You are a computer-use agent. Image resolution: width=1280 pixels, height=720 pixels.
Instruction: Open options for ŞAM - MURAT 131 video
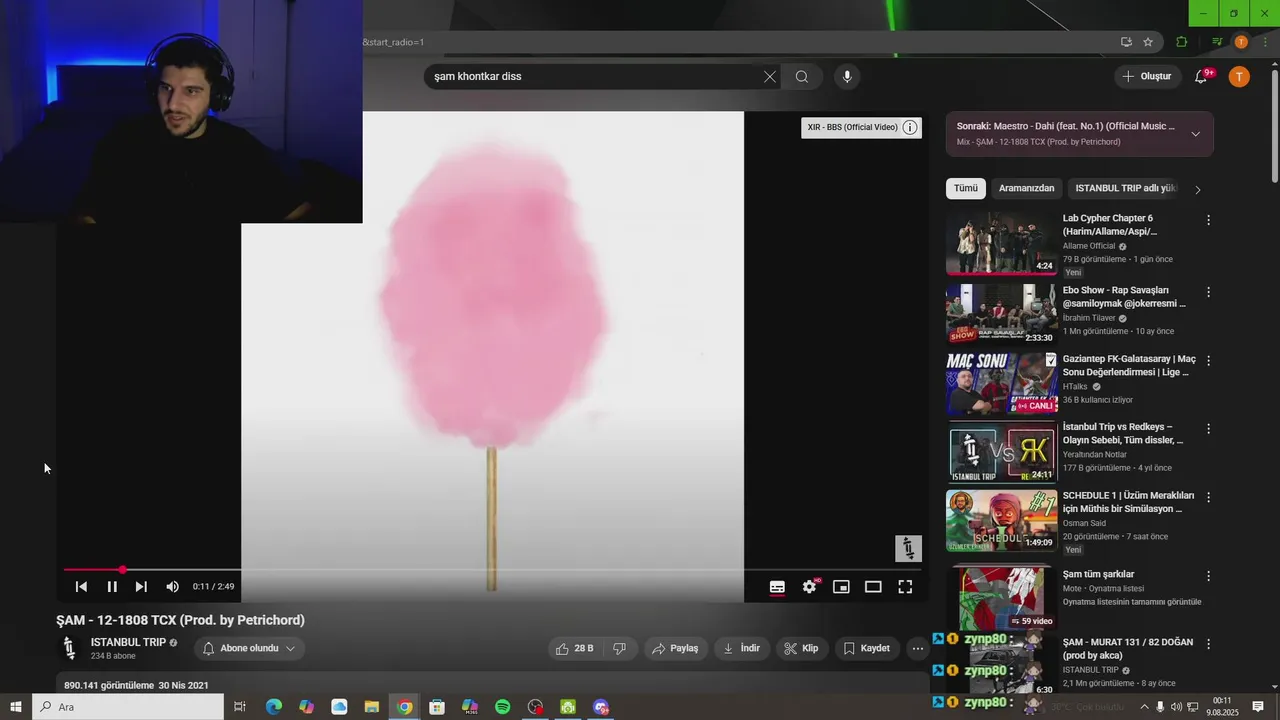click(x=1208, y=644)
